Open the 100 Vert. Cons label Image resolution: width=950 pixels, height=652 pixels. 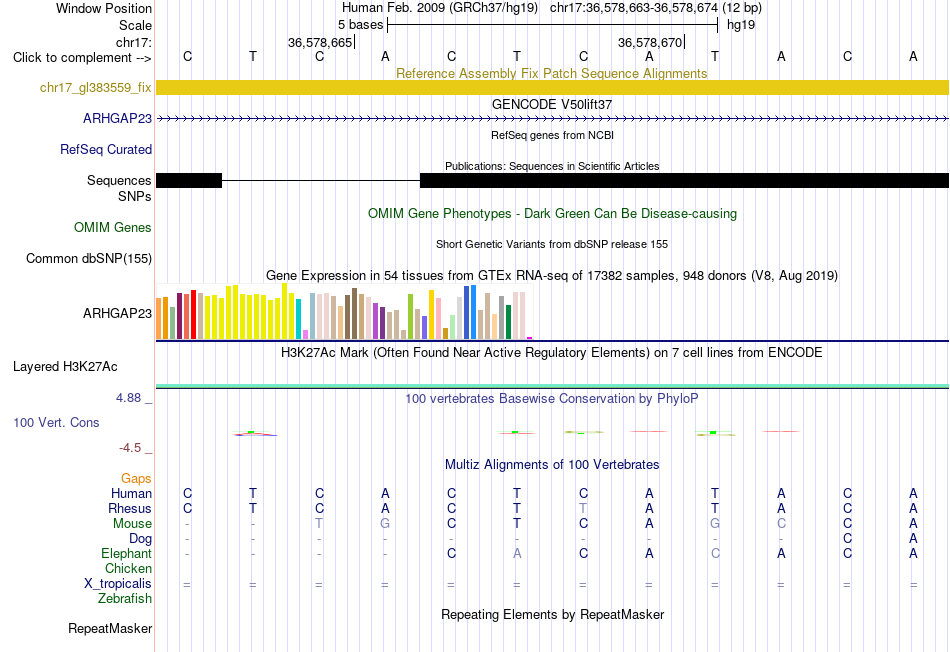(56, 422)
